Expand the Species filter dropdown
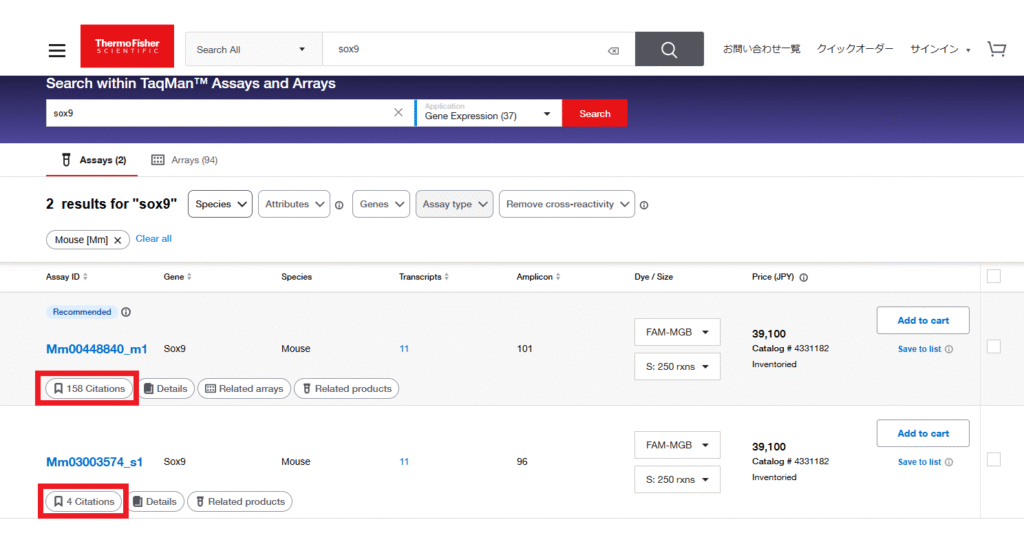Viewport: 1024px width, 540px height. [x=220, y=204]
